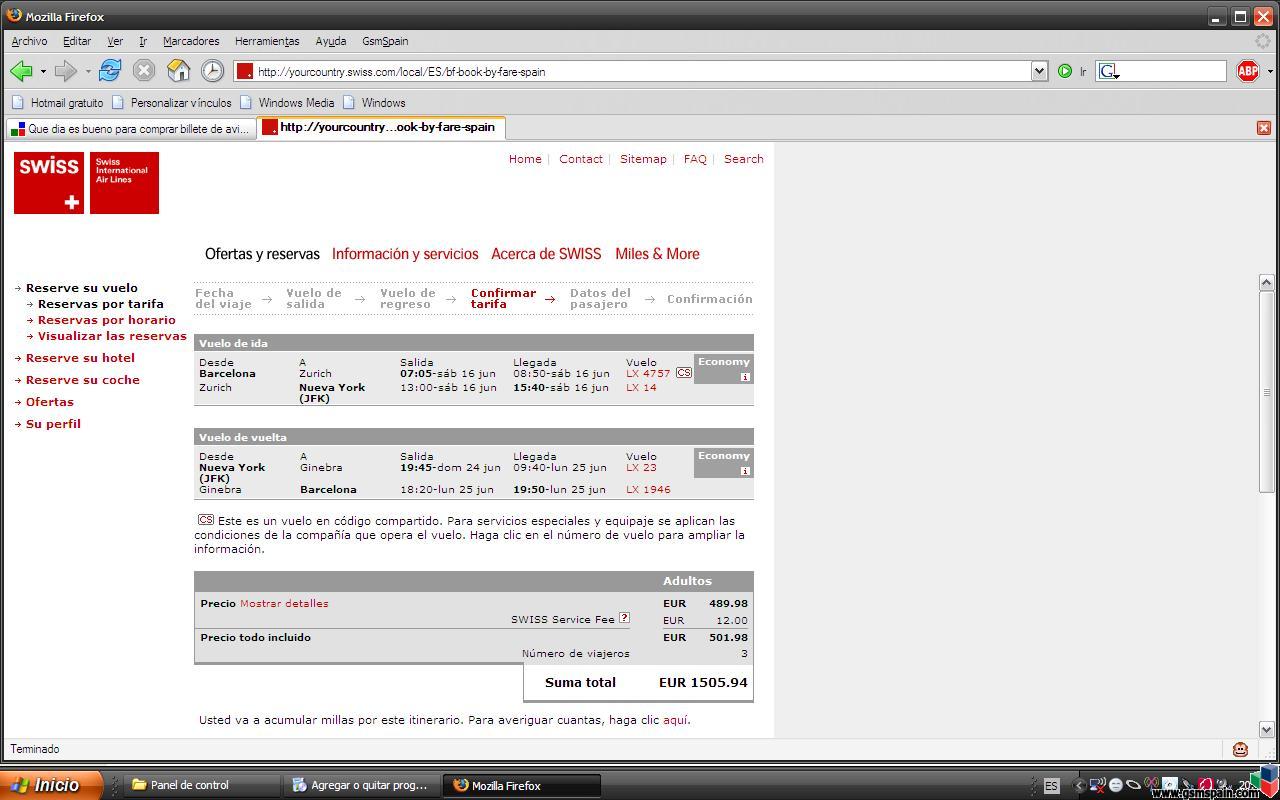Open the address bar URL dropdown

click(1039, 71)
